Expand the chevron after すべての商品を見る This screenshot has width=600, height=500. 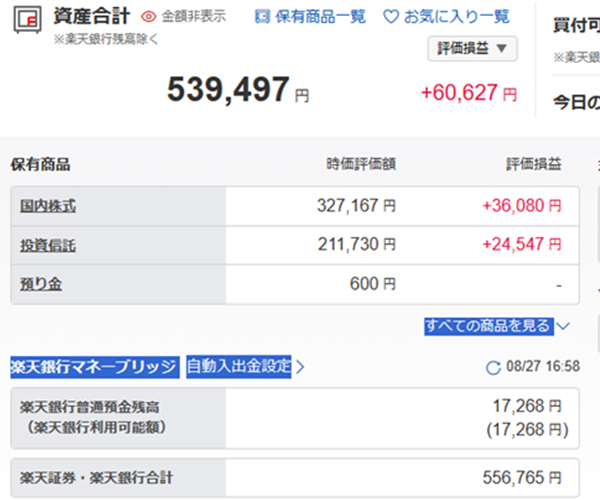coord(562,326)
